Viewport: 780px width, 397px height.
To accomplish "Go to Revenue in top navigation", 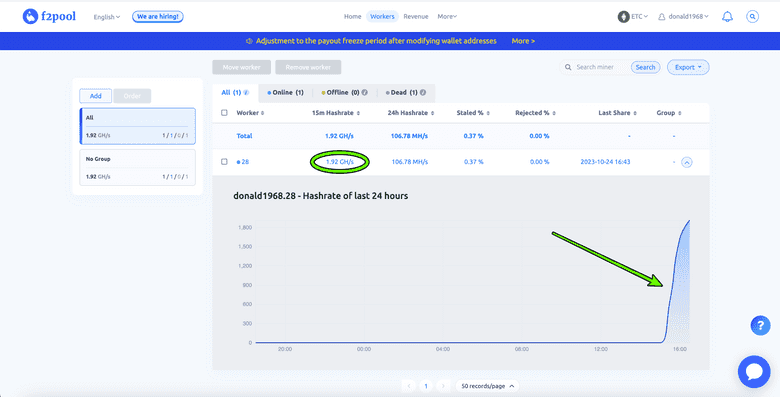I will click(x=416, y=16).
